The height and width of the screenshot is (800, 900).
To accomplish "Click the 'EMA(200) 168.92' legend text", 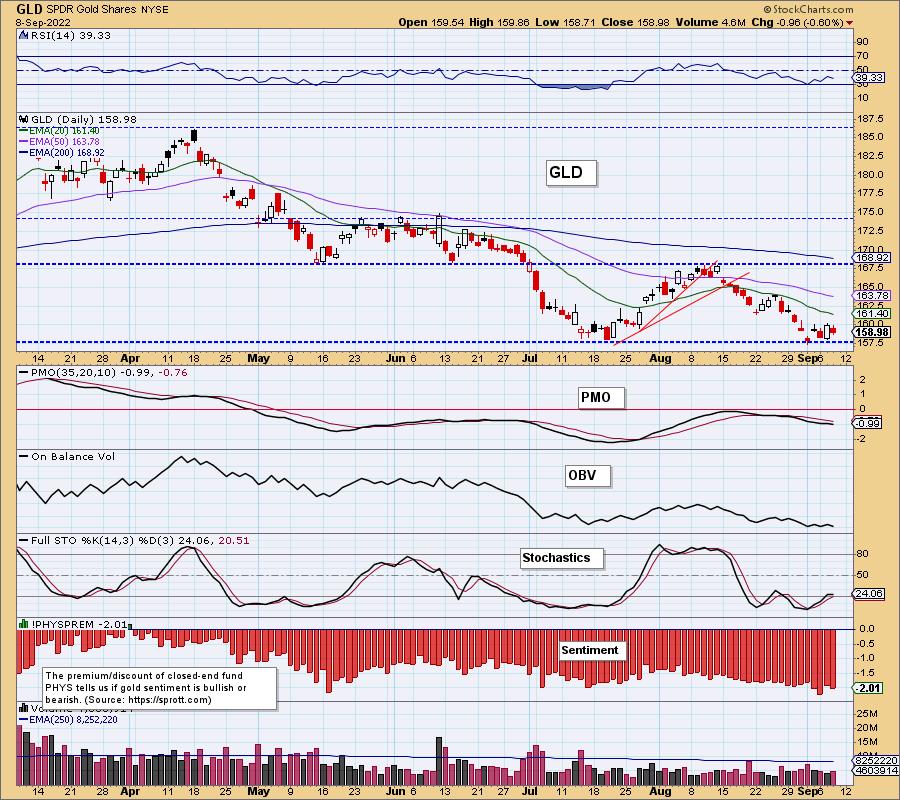I will [x=67, y=153].
